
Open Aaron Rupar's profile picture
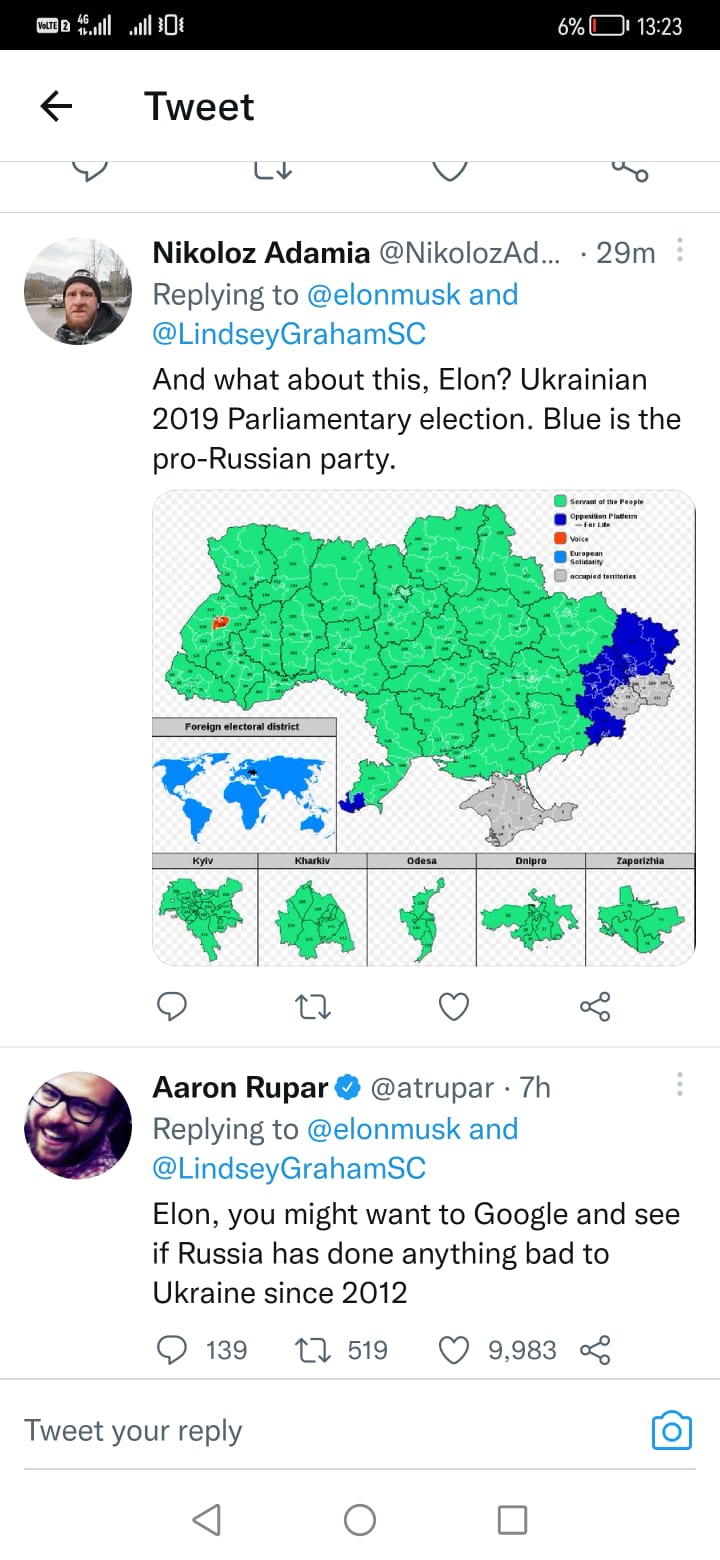78,1125
